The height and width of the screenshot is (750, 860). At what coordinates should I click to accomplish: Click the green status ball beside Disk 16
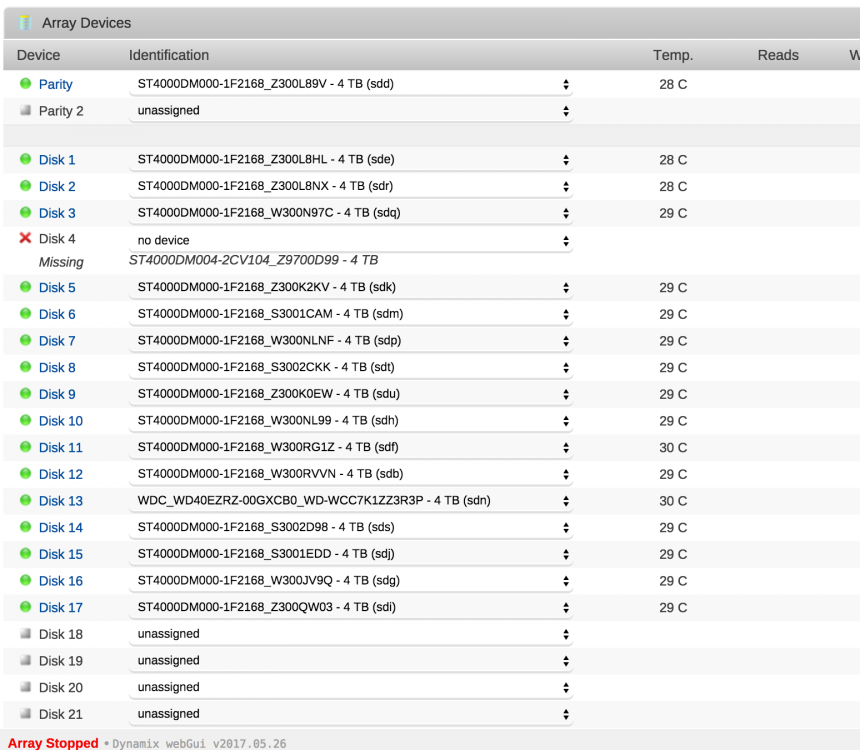pos(25,580)
